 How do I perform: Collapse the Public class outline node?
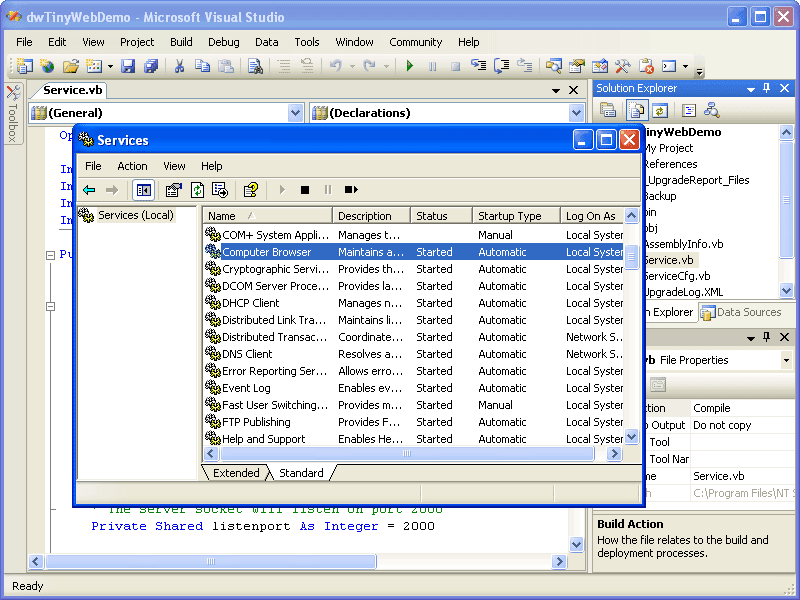[x=51, y=255]
